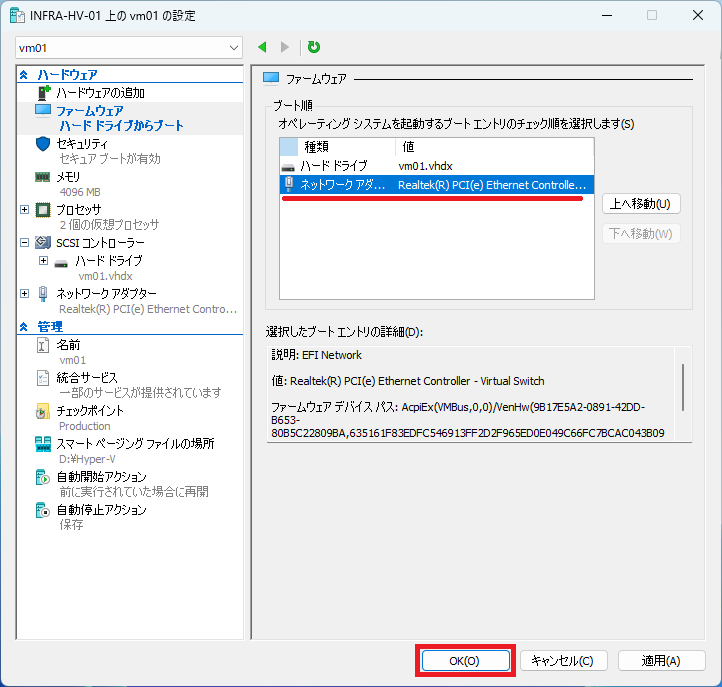The image size is (722, 687).
Task: Click the 値 column header
Action: pyautogui.click(x=495, y=147)
